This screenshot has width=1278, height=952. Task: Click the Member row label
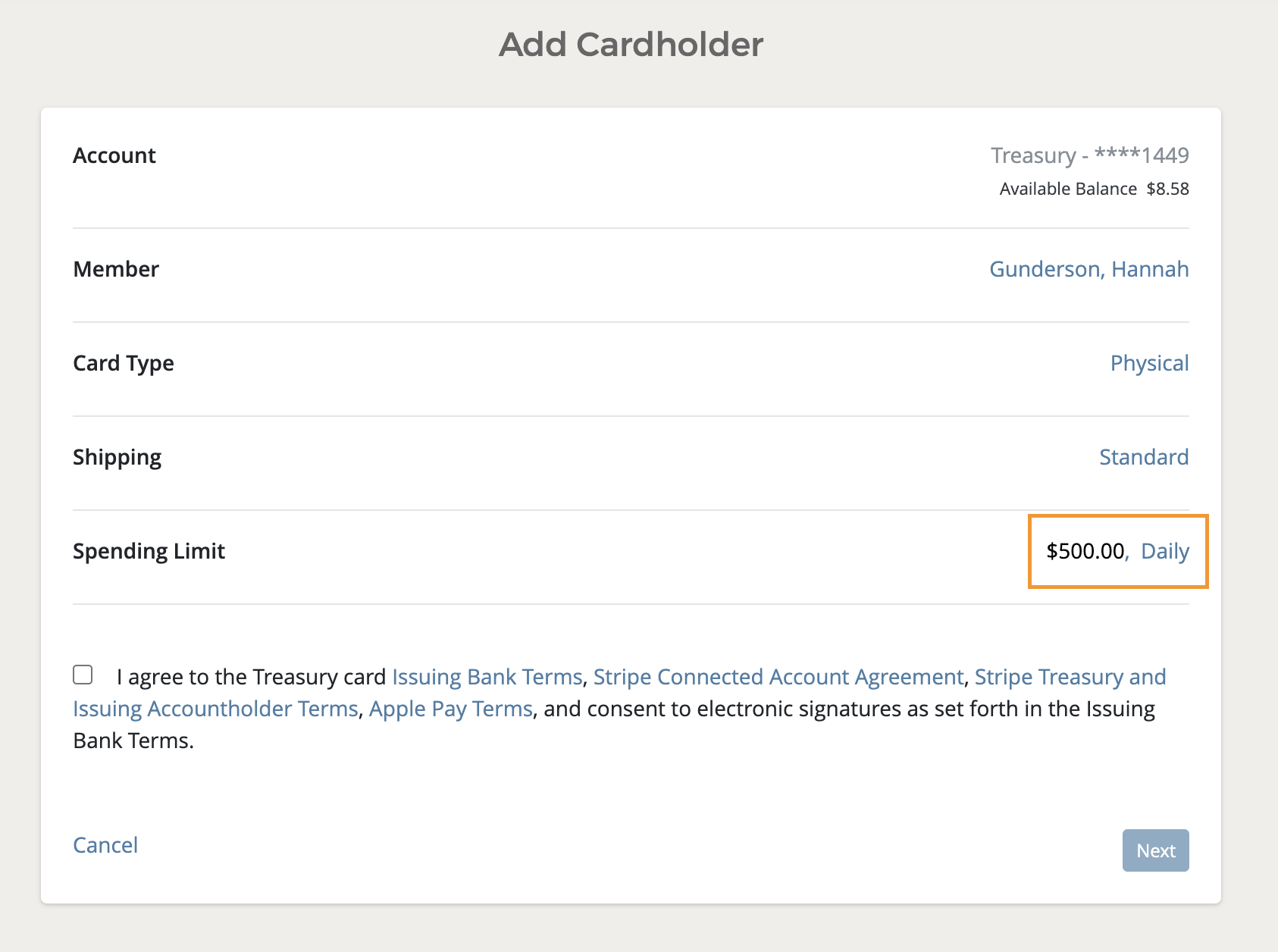coord(116,269)
